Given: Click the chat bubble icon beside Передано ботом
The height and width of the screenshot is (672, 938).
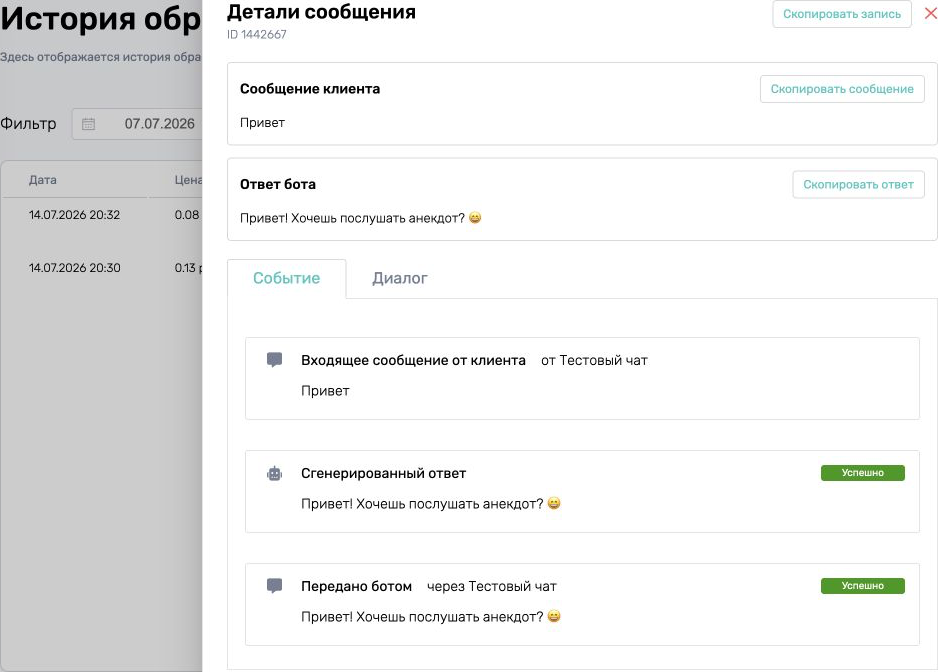Looking at the screenshot, I should pos(275,586).
